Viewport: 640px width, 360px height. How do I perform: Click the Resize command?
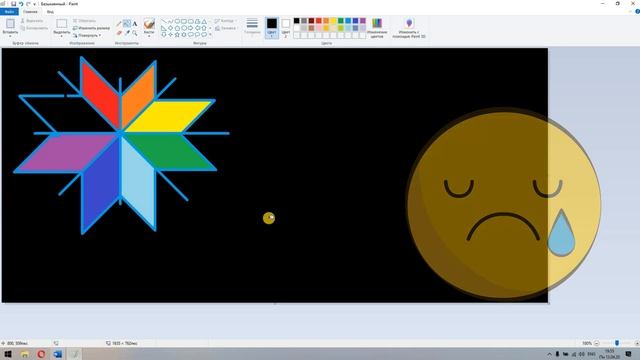click(91, 28)
